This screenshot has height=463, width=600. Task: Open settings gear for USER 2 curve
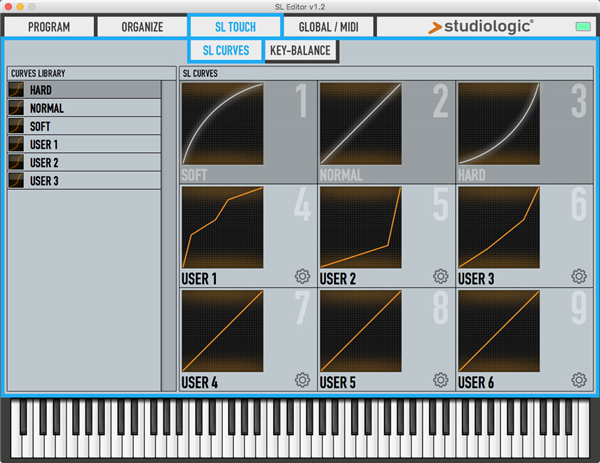(440, 276)
